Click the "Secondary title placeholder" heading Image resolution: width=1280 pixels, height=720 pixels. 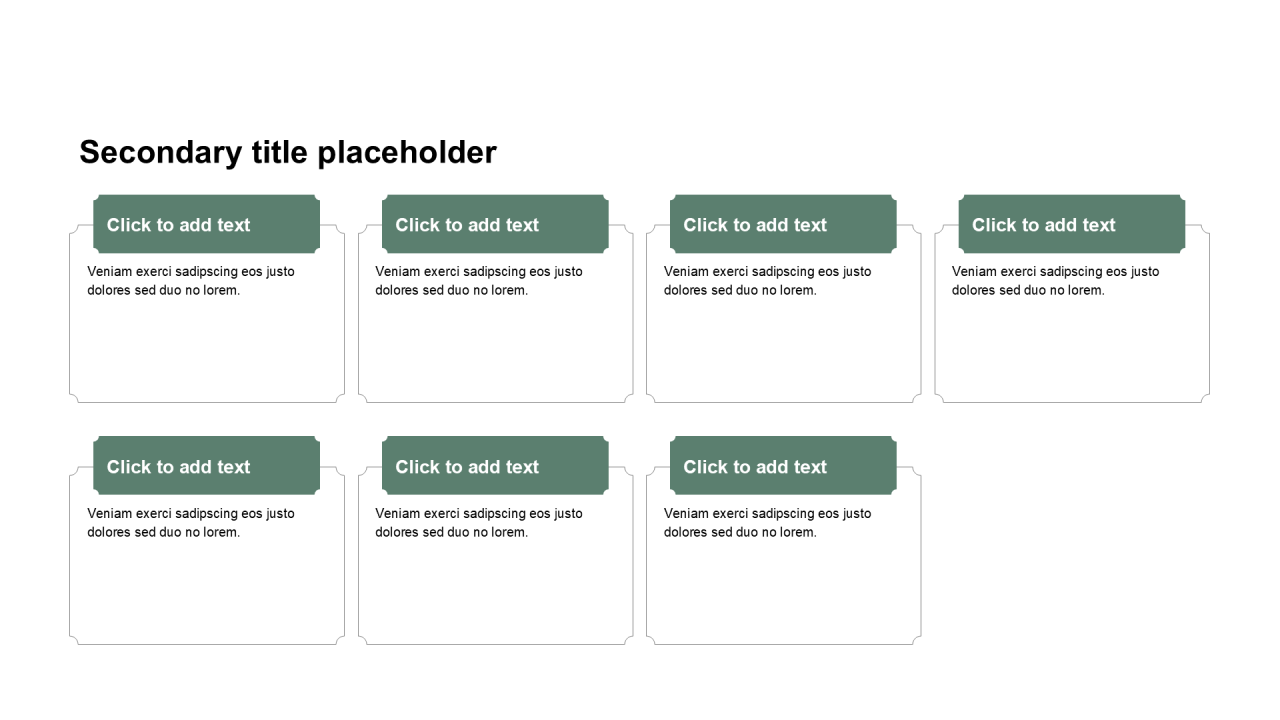click(x=288, y=152)
